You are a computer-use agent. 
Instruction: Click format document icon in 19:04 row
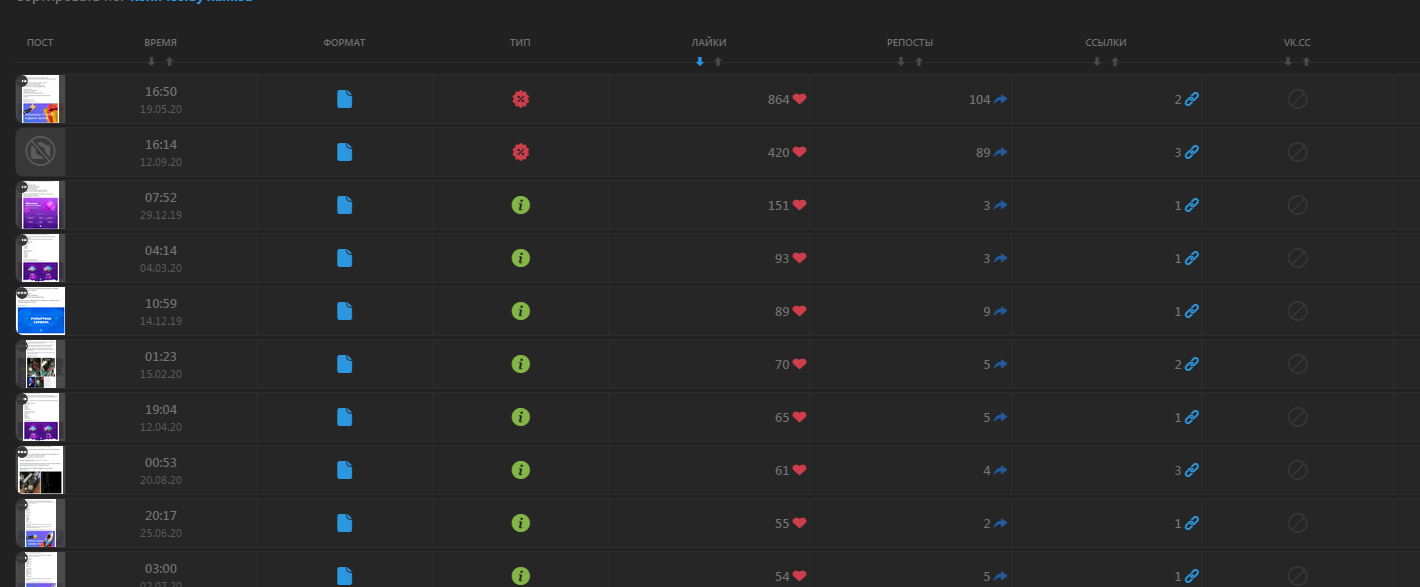[345, 417]
